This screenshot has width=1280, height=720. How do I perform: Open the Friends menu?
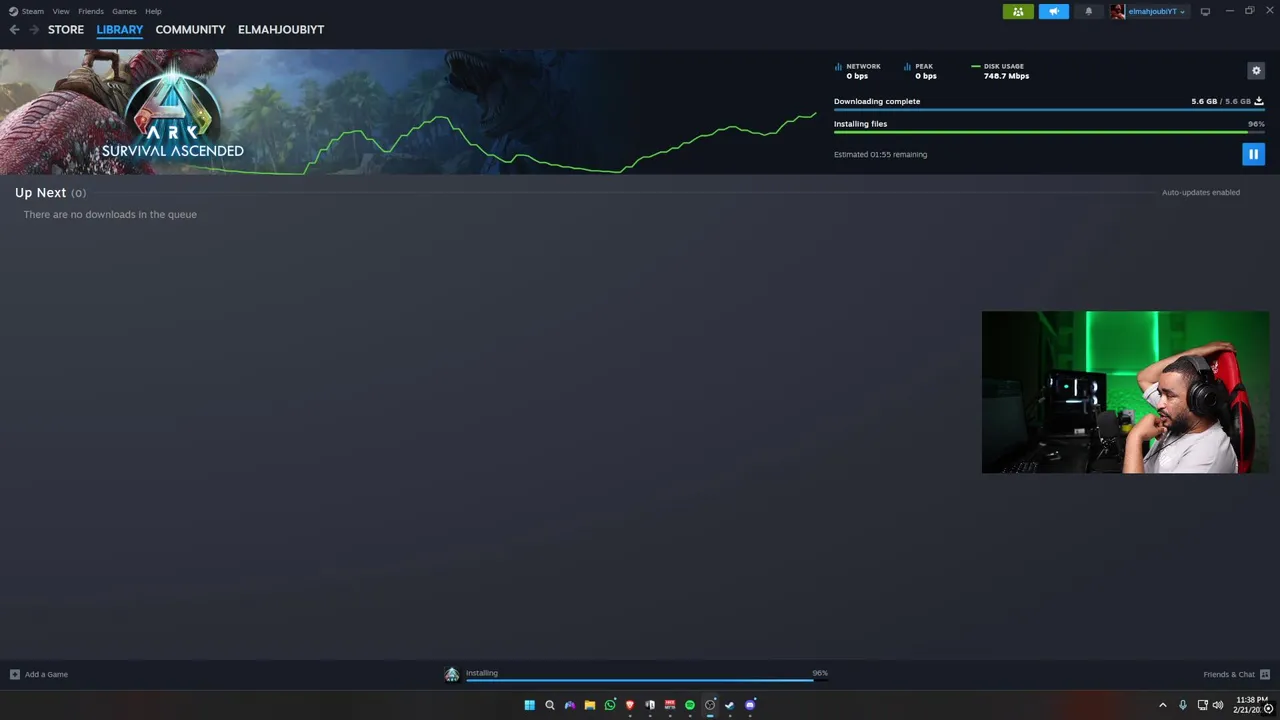coord(91,11)
